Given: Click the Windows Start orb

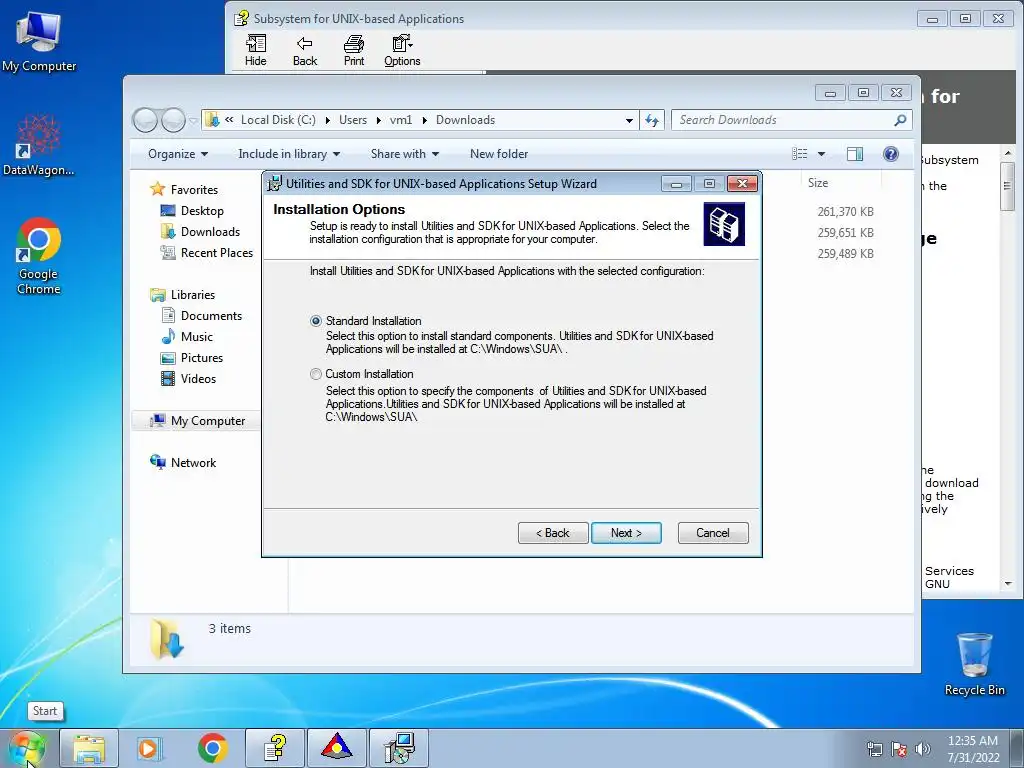Looking at the screenshot, I should point(27,748).
